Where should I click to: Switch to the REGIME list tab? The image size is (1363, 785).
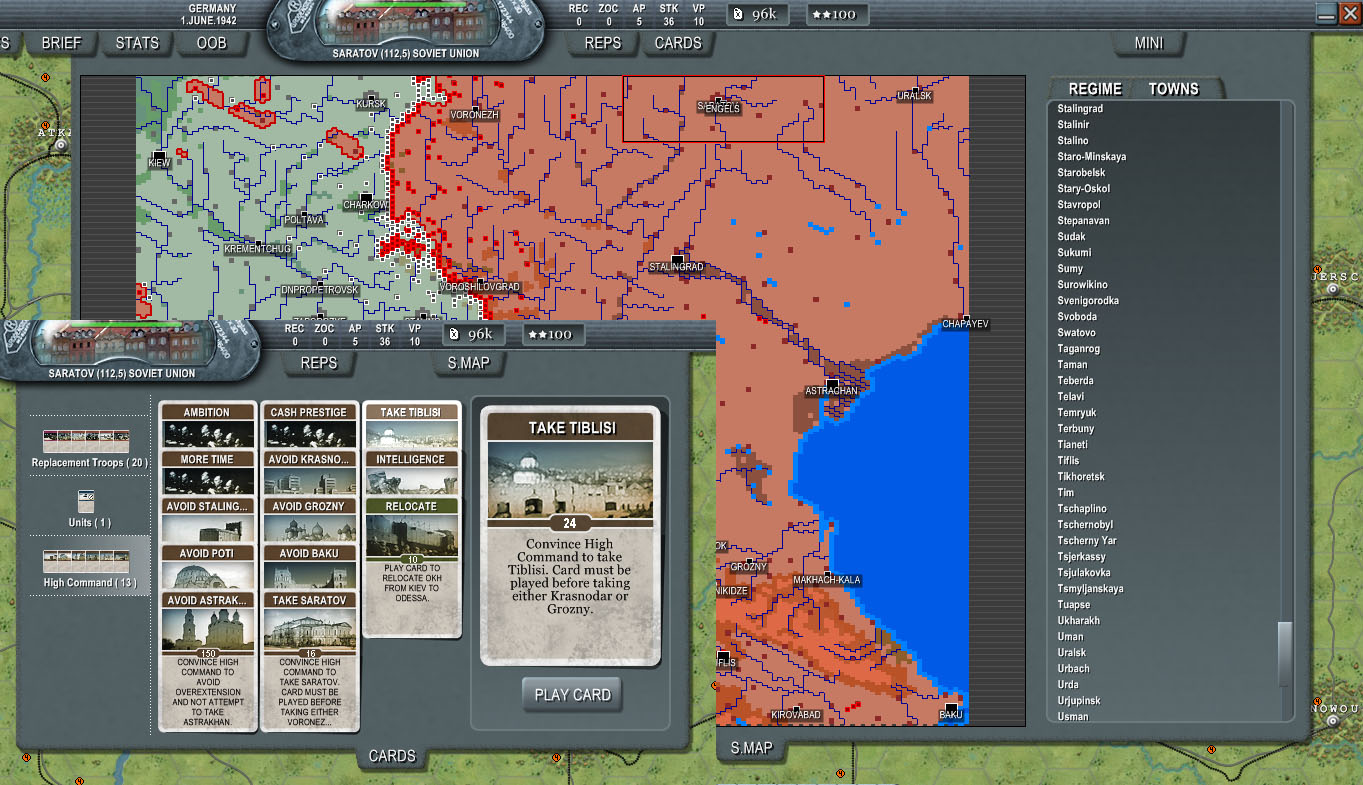pyautogui.click(x=1095, y=89)
